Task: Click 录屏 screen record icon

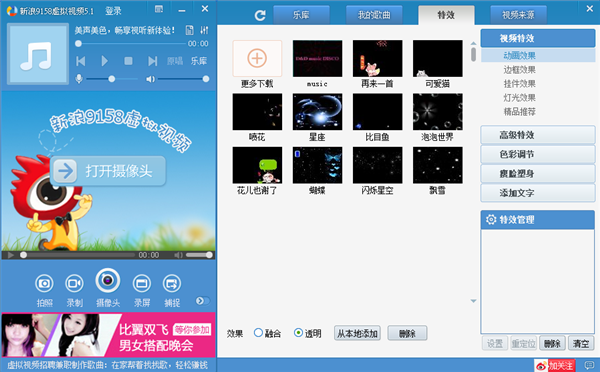Action: click(142, 284)
